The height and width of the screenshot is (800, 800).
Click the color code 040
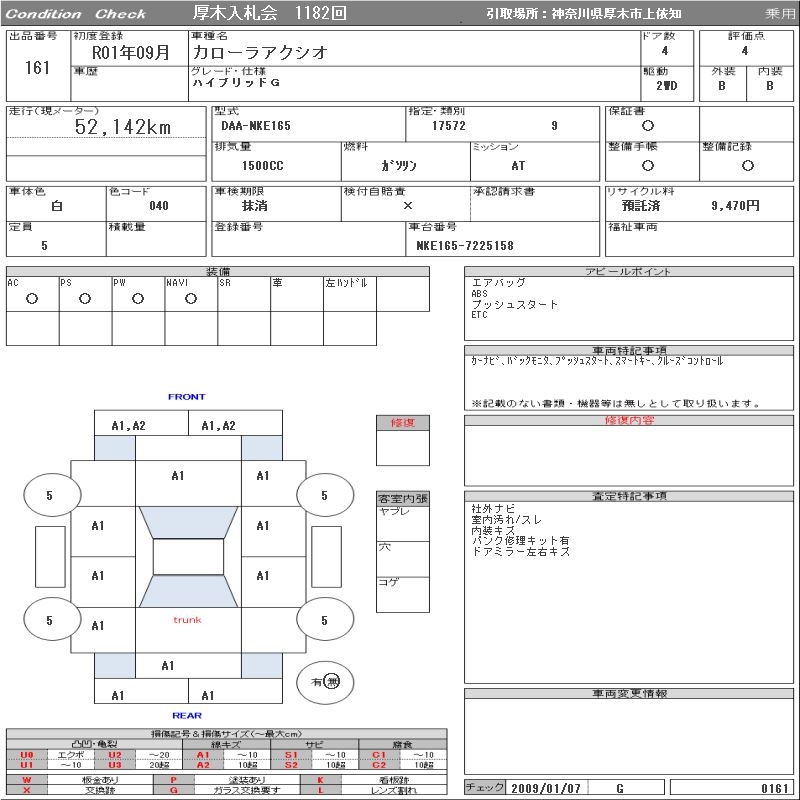[159, 206]
